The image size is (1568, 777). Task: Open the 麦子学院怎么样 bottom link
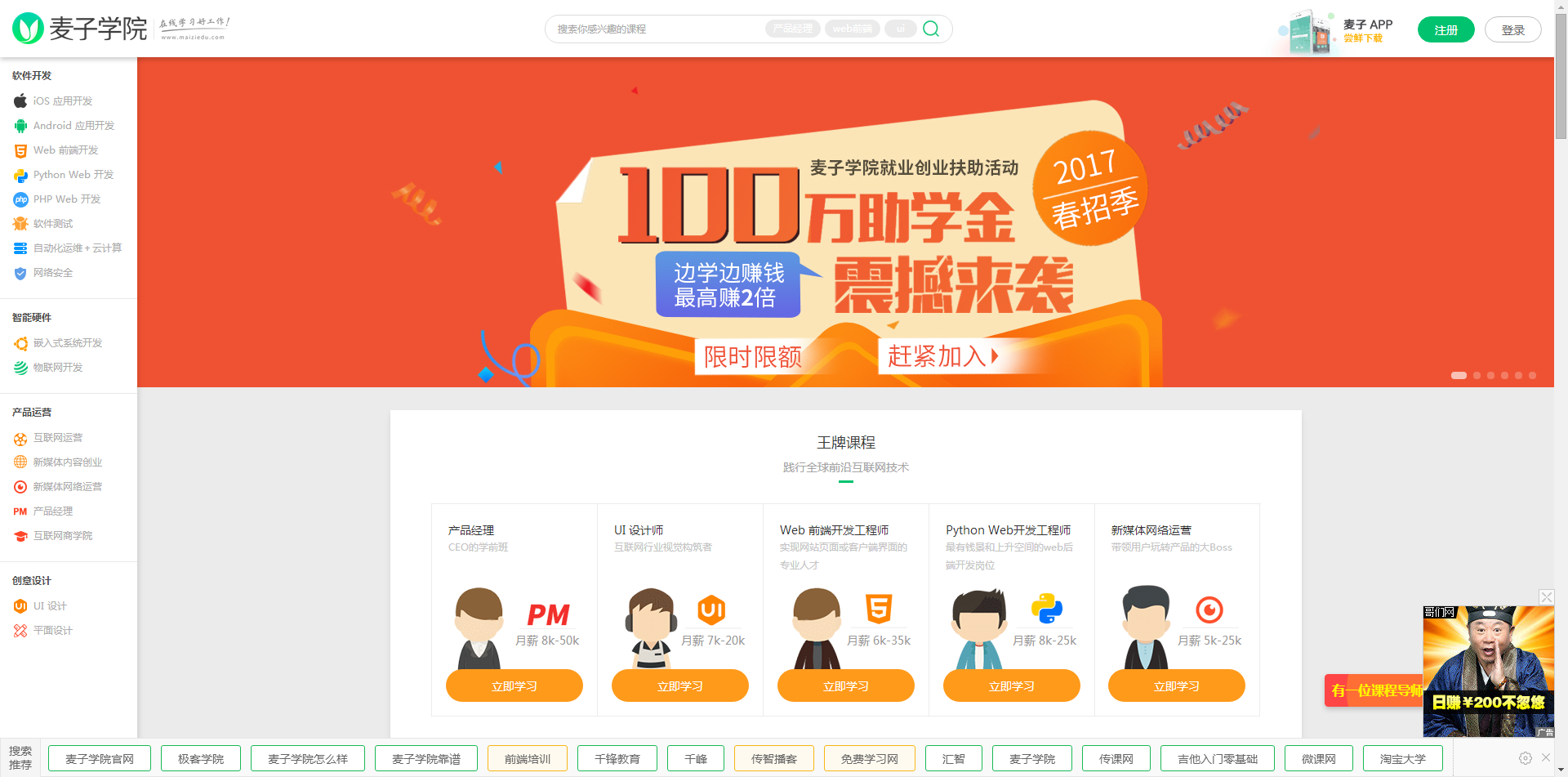[x=308, y=758]
